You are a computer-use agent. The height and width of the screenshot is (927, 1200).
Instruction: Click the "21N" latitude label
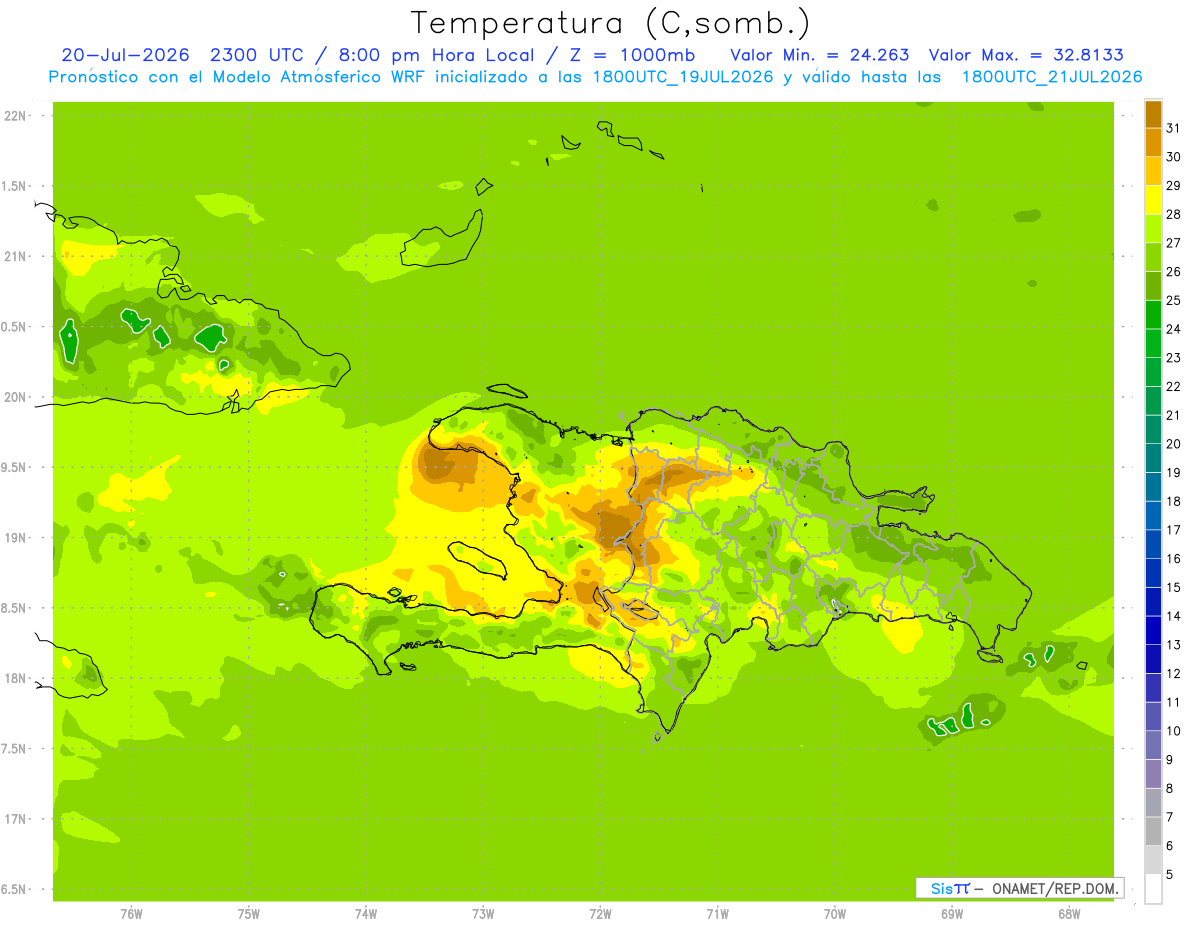click(x=14, y=256)
